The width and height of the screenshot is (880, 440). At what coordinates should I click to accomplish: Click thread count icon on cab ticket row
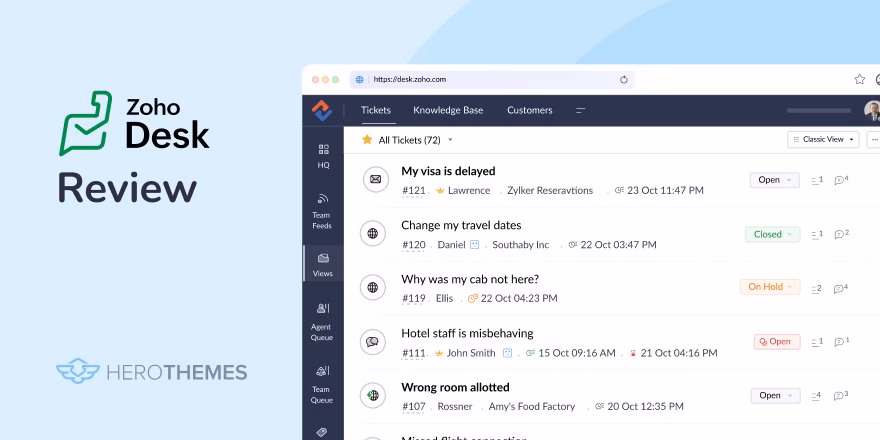coord(817,289)
